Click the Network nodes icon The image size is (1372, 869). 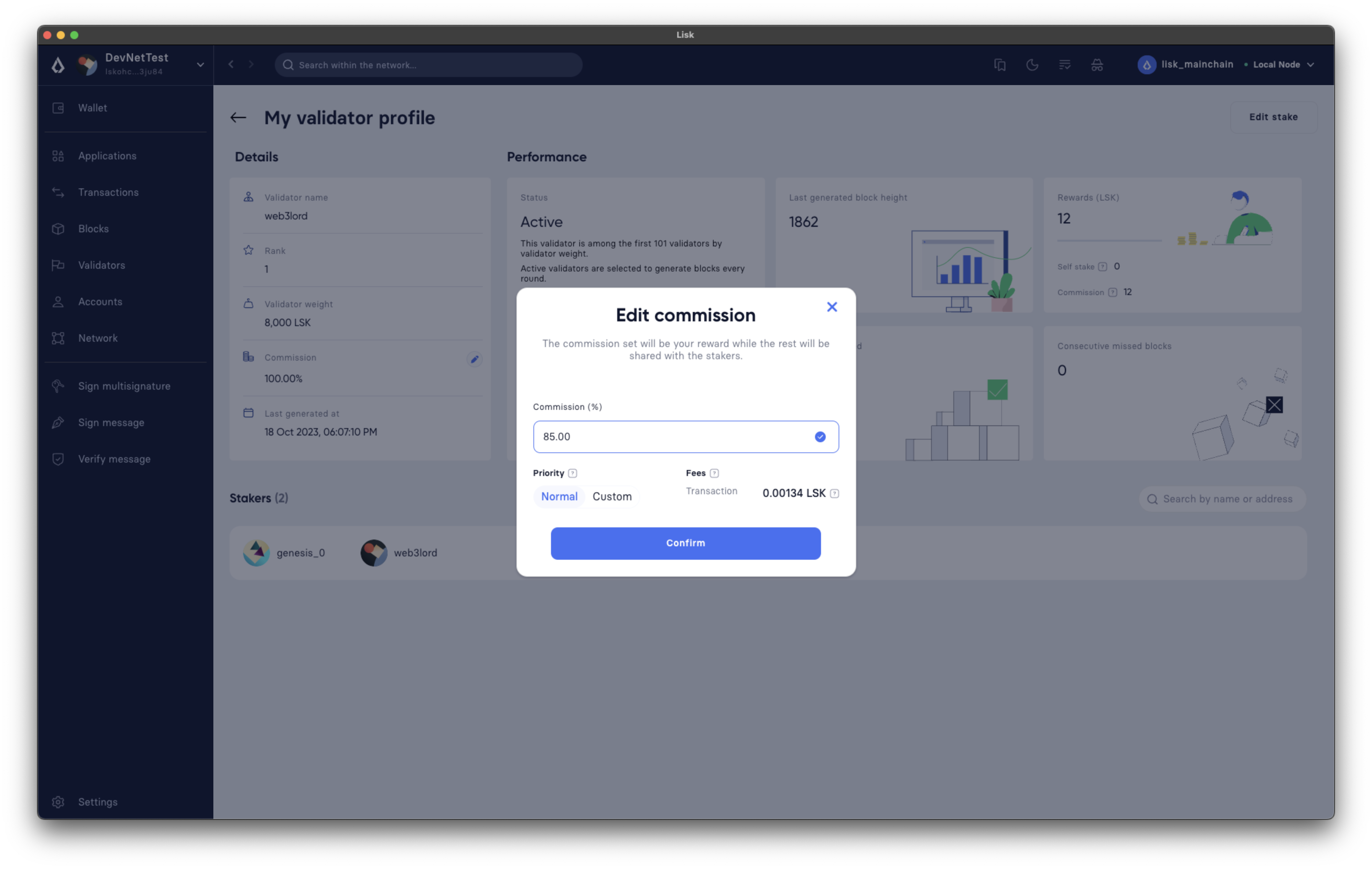[58, 338]
